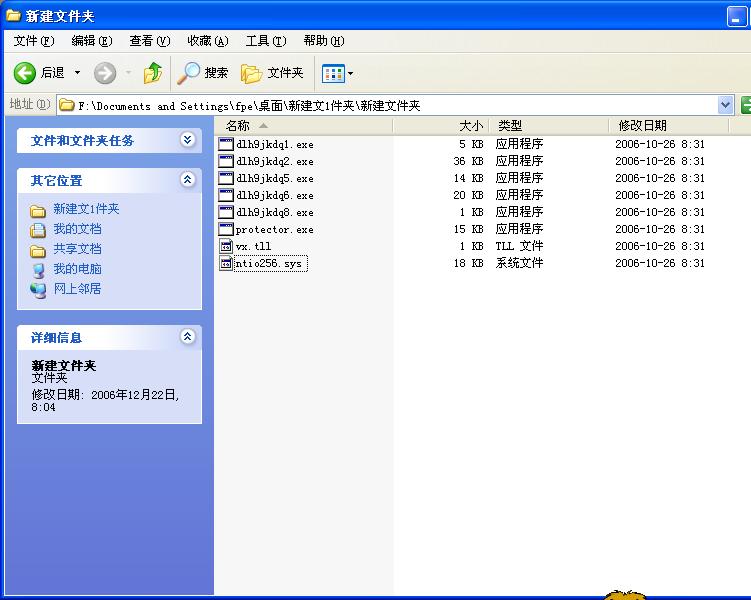
Task: Click the grey Forward arrow icon
Action: click(x=104, y=73)
